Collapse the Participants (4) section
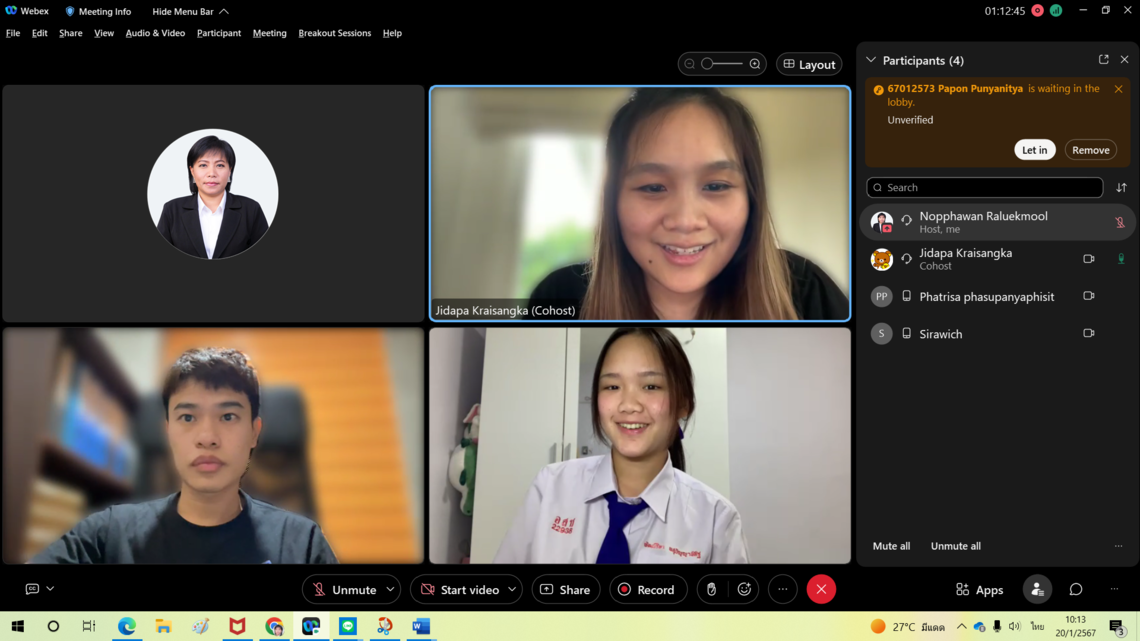 click(871, 60)
